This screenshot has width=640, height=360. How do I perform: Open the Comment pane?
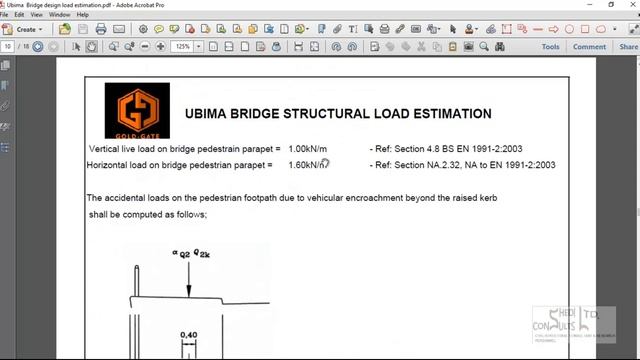(589, 47)
